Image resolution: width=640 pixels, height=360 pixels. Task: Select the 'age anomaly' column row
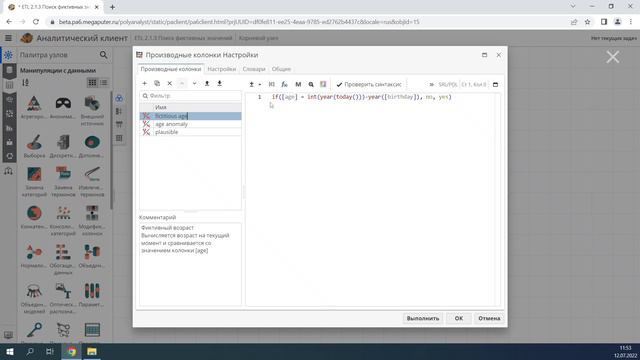coord(191,124)
